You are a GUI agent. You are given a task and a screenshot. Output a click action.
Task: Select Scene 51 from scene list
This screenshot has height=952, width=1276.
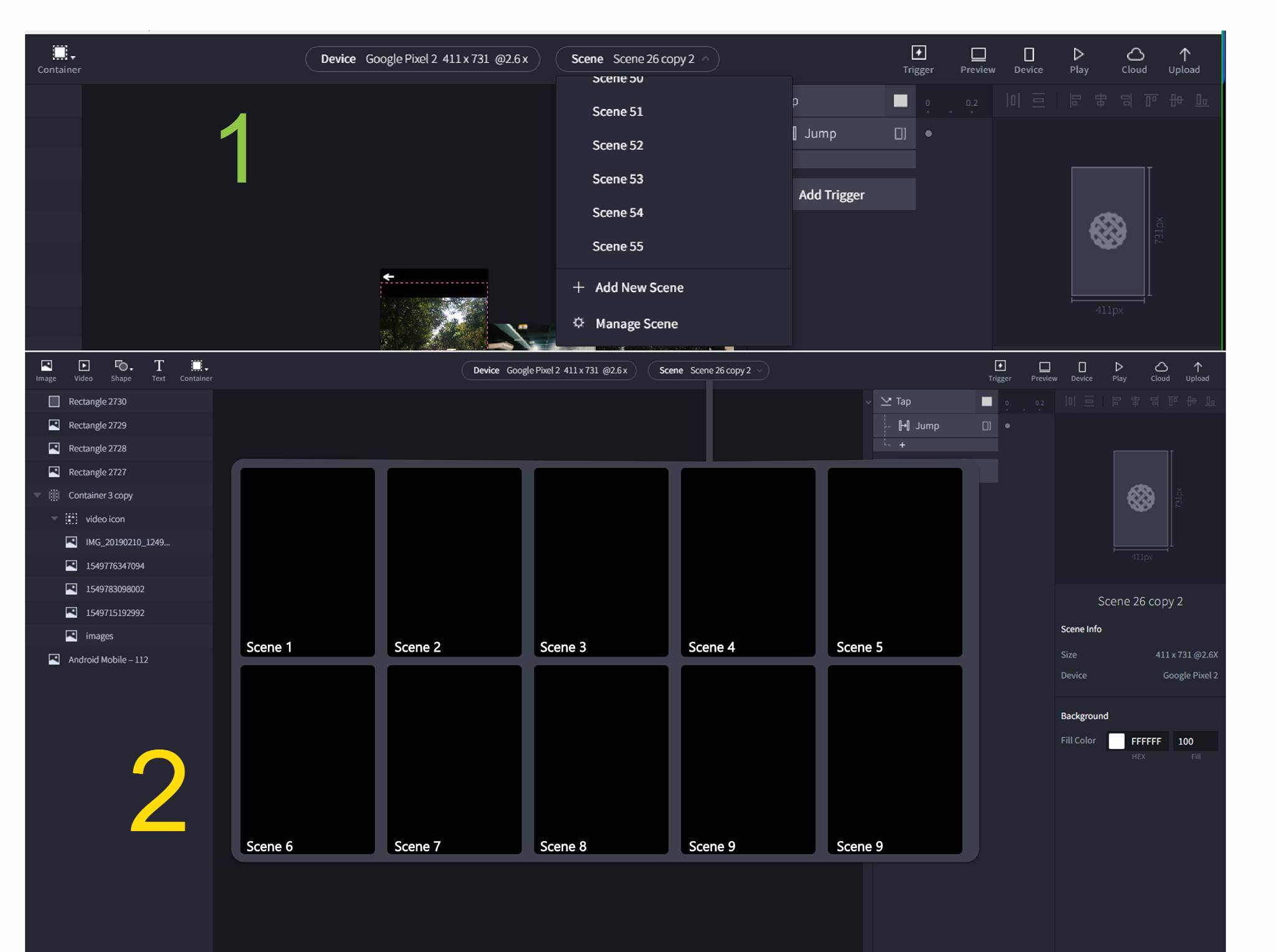click(674, 112)
